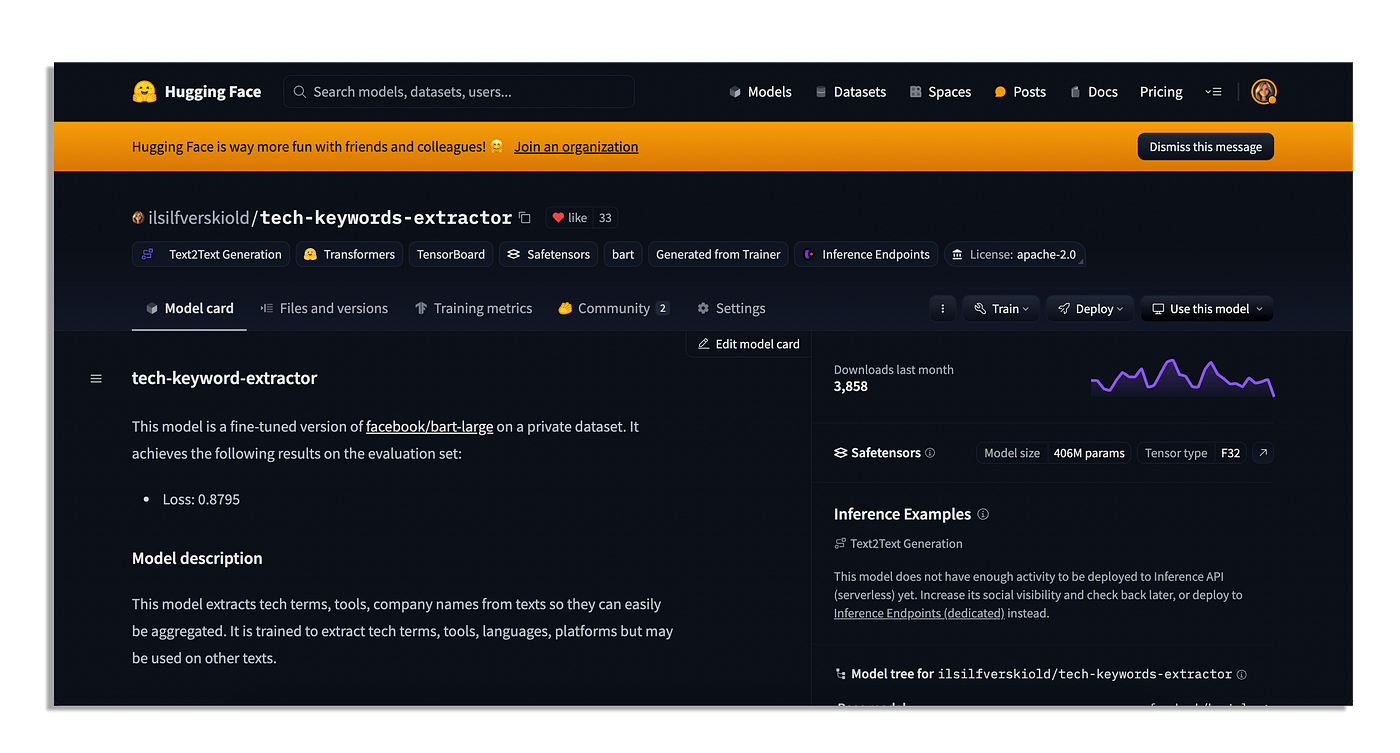1400x753 pixels.
Task: Click the Hugging Face logo emoji
Action: pos(145,92)
